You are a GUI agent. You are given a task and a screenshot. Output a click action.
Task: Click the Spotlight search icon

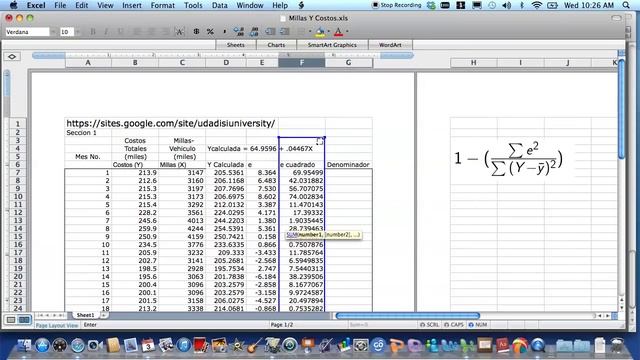[x=626, y=5]
